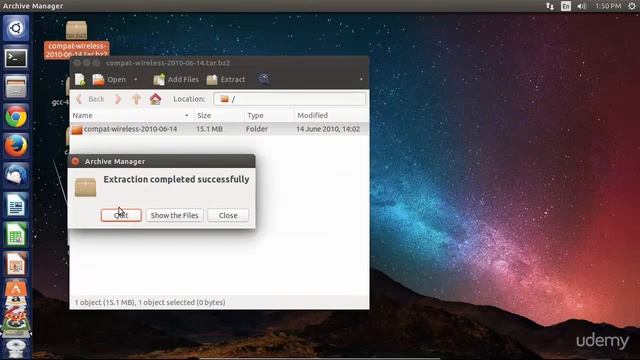Click the find/search icon in the toolbar
The height and width of the screenshot is (360, 640).
point(264,79)
